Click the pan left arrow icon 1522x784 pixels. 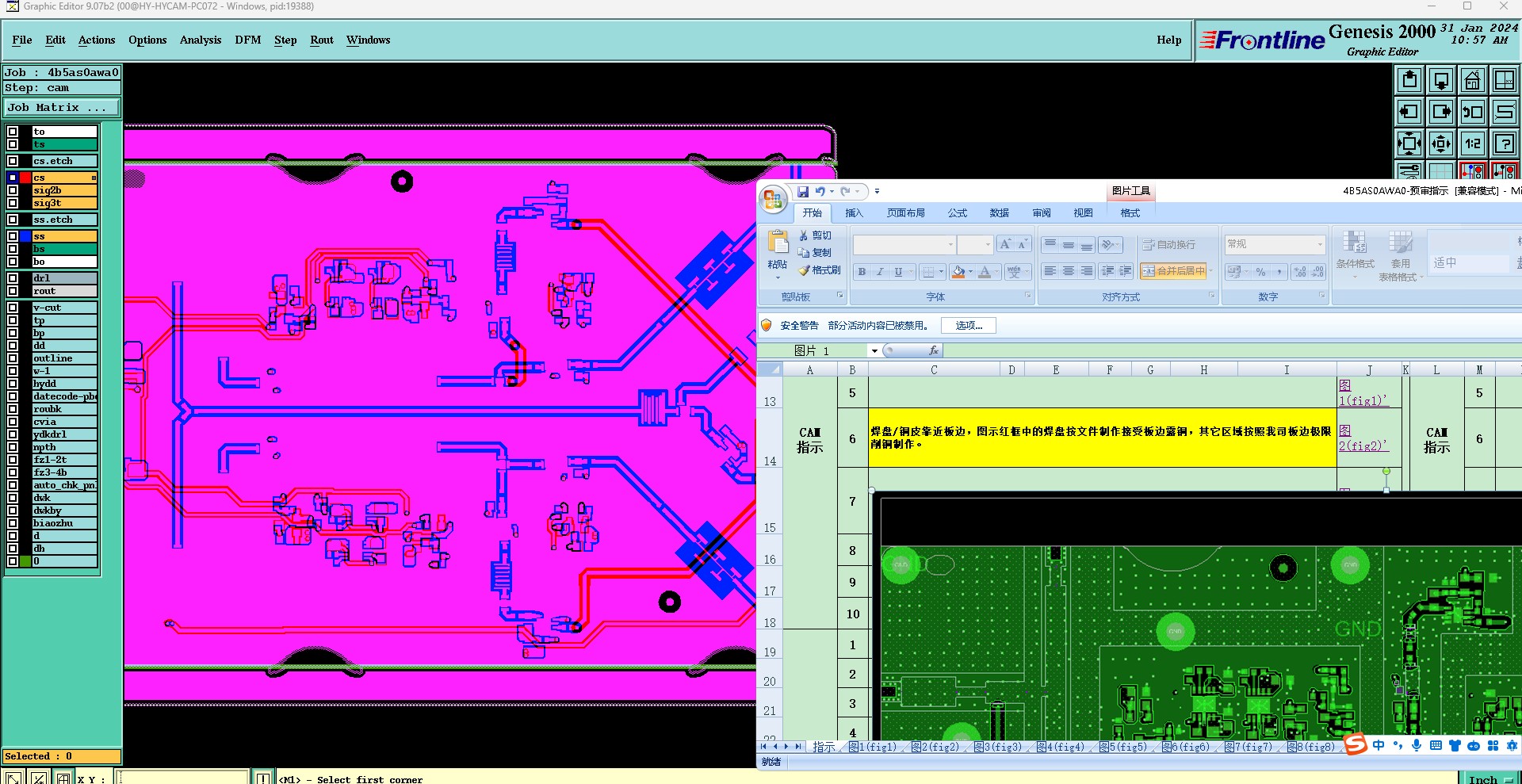click(1409, 112)
